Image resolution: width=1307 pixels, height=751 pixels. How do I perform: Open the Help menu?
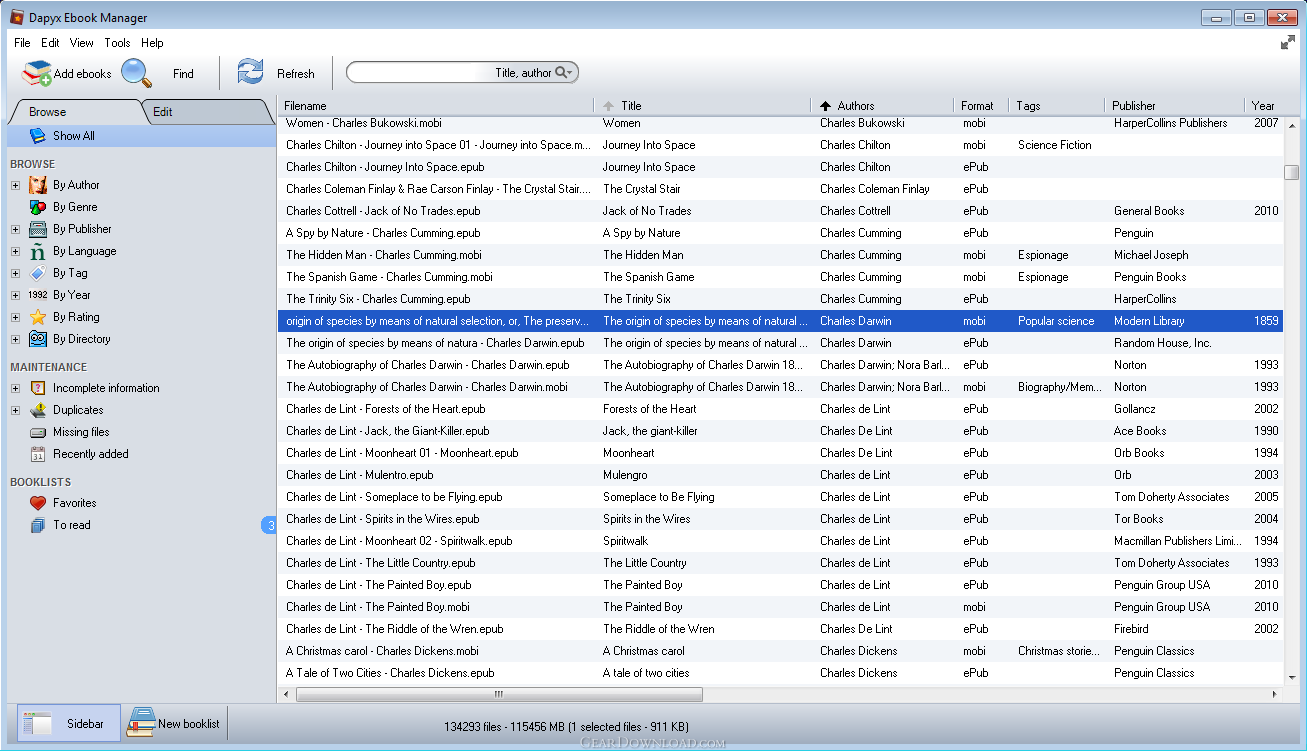152,43
